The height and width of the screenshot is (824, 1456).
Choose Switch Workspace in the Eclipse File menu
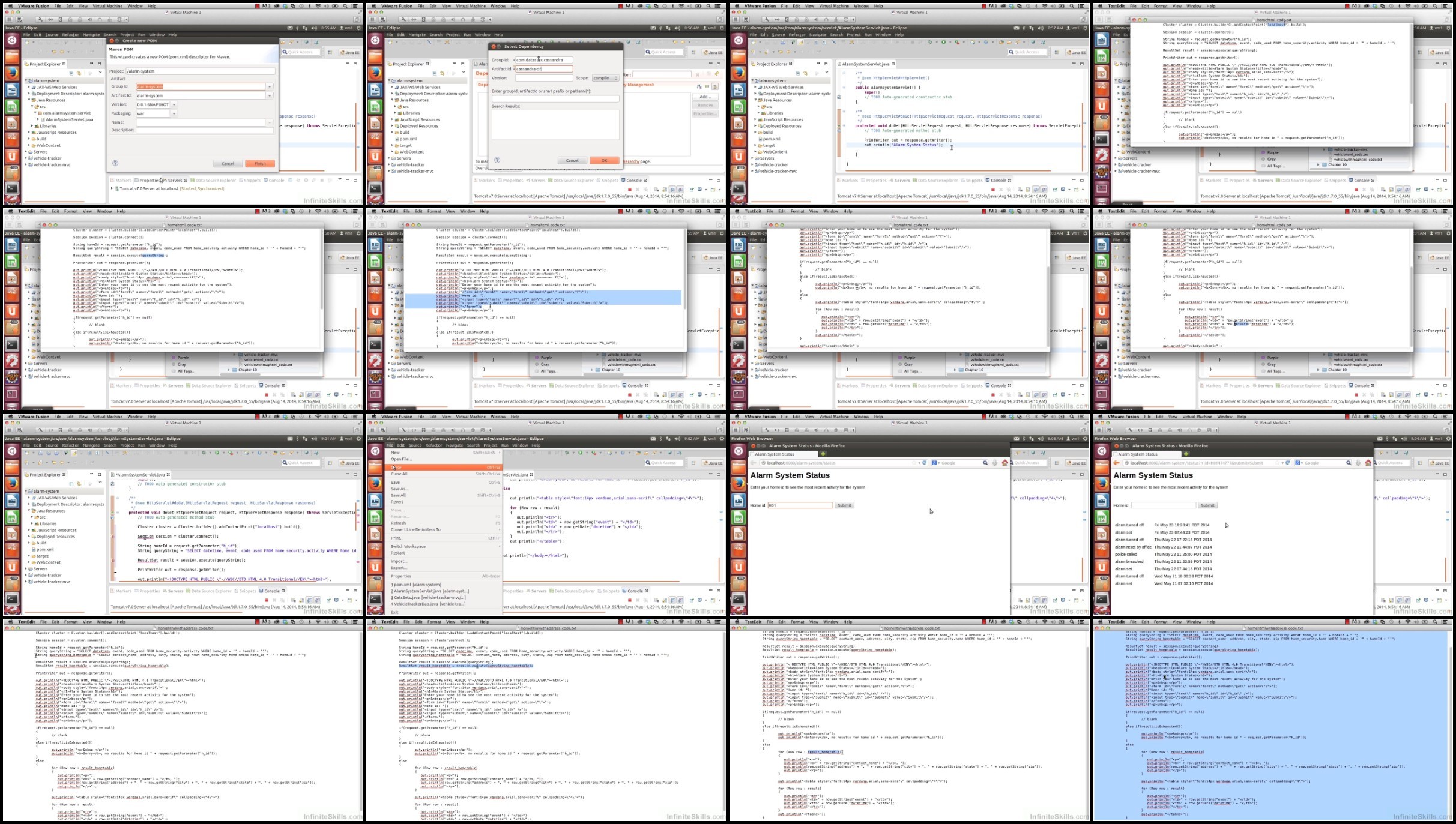coord(443,546)
